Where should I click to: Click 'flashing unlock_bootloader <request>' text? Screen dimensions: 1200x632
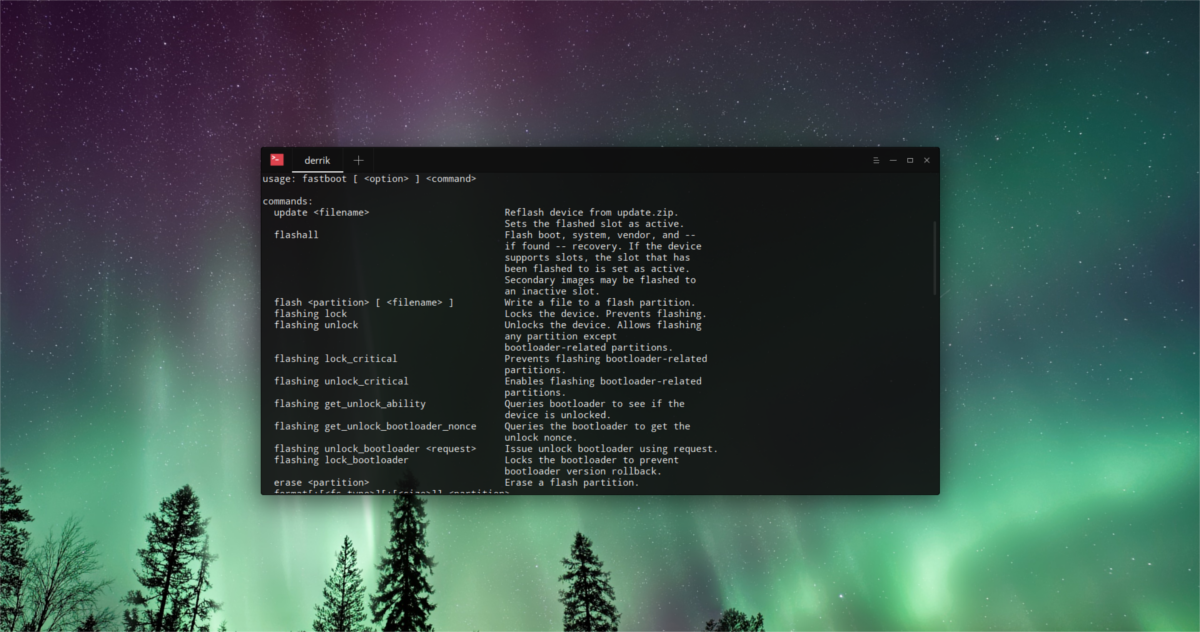pyautogui.click(x=375, y=449)
